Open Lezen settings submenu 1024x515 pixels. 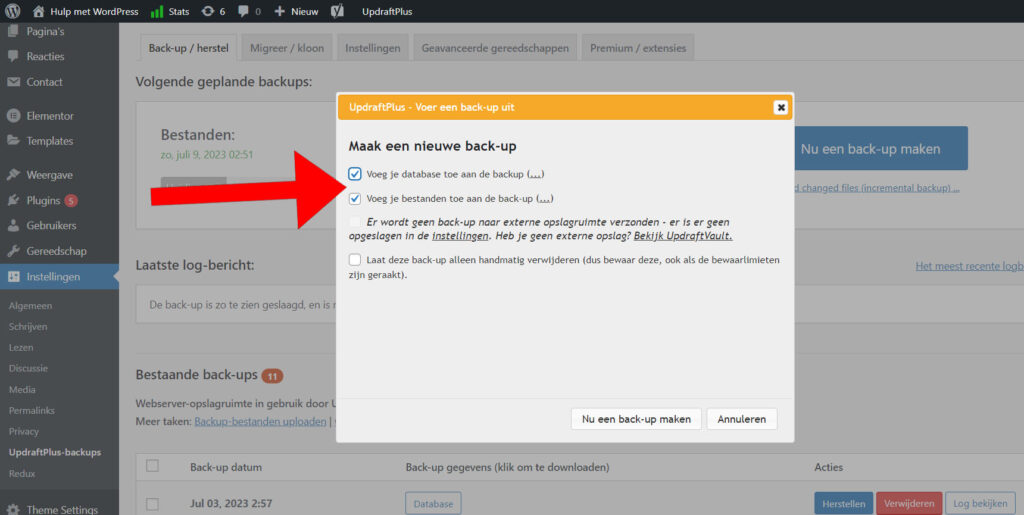(21, 347)
